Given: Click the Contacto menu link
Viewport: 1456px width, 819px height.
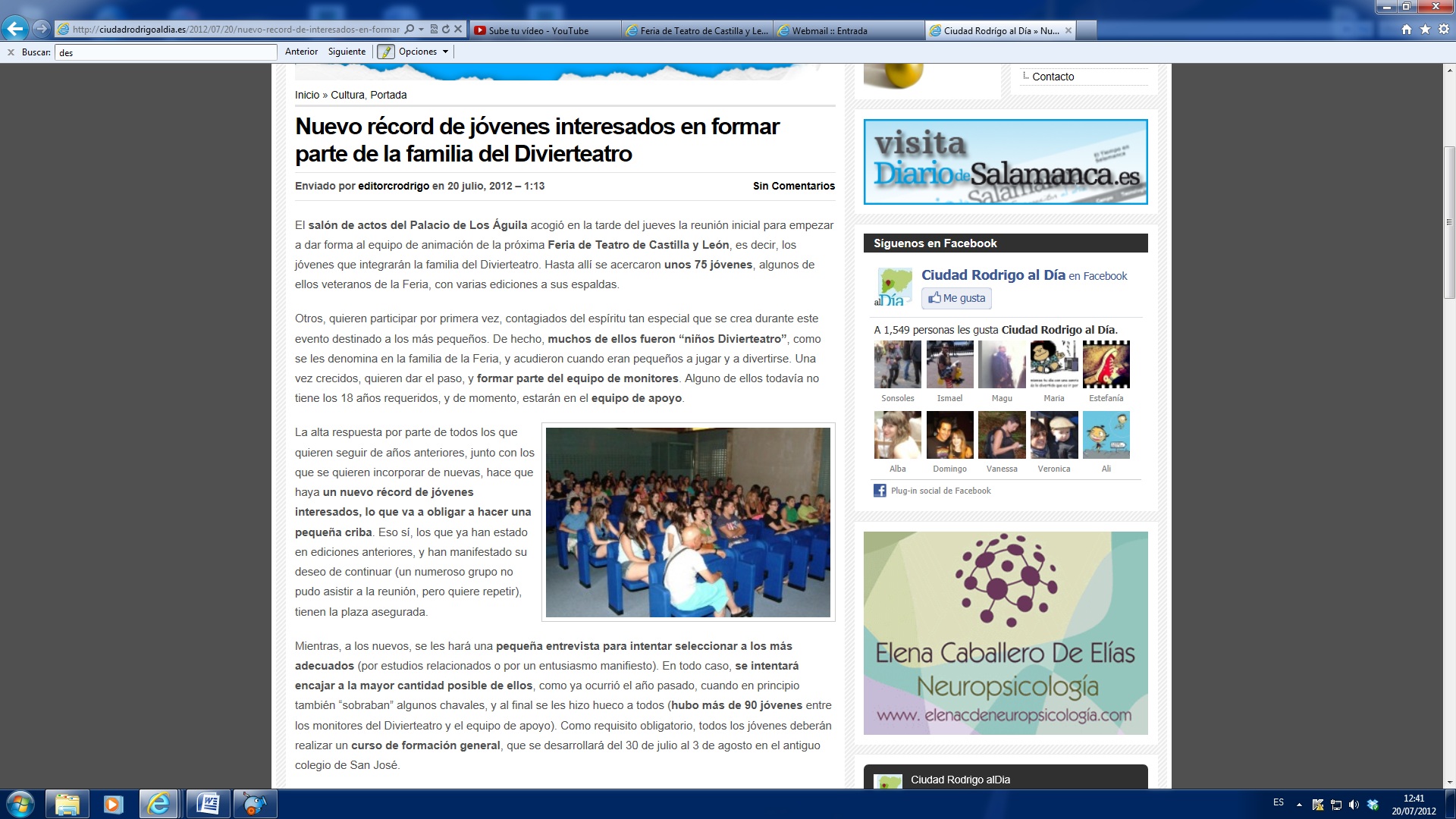Looking at the screenshot, I should 1053,77.
